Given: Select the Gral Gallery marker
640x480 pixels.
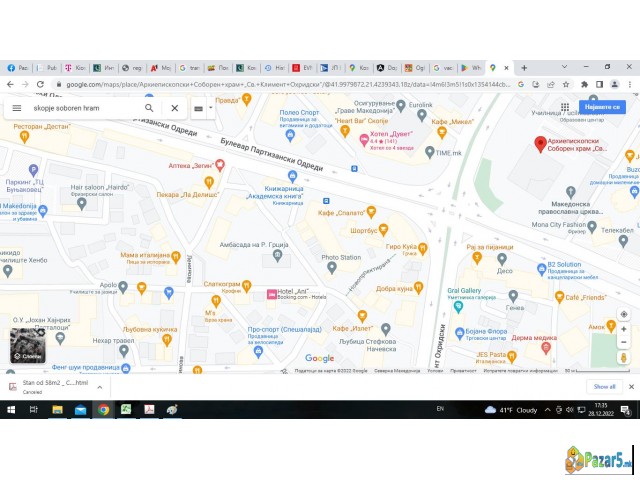Looking at the screenshot, I should pyautogui.click(x=458, y=307).
